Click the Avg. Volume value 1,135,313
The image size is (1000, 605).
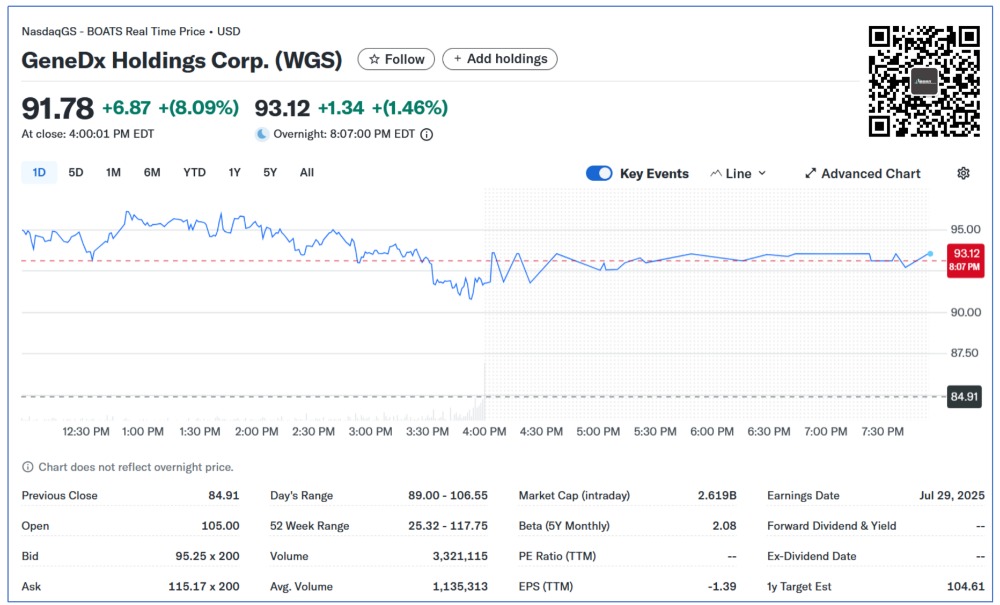tap(460, 587)
